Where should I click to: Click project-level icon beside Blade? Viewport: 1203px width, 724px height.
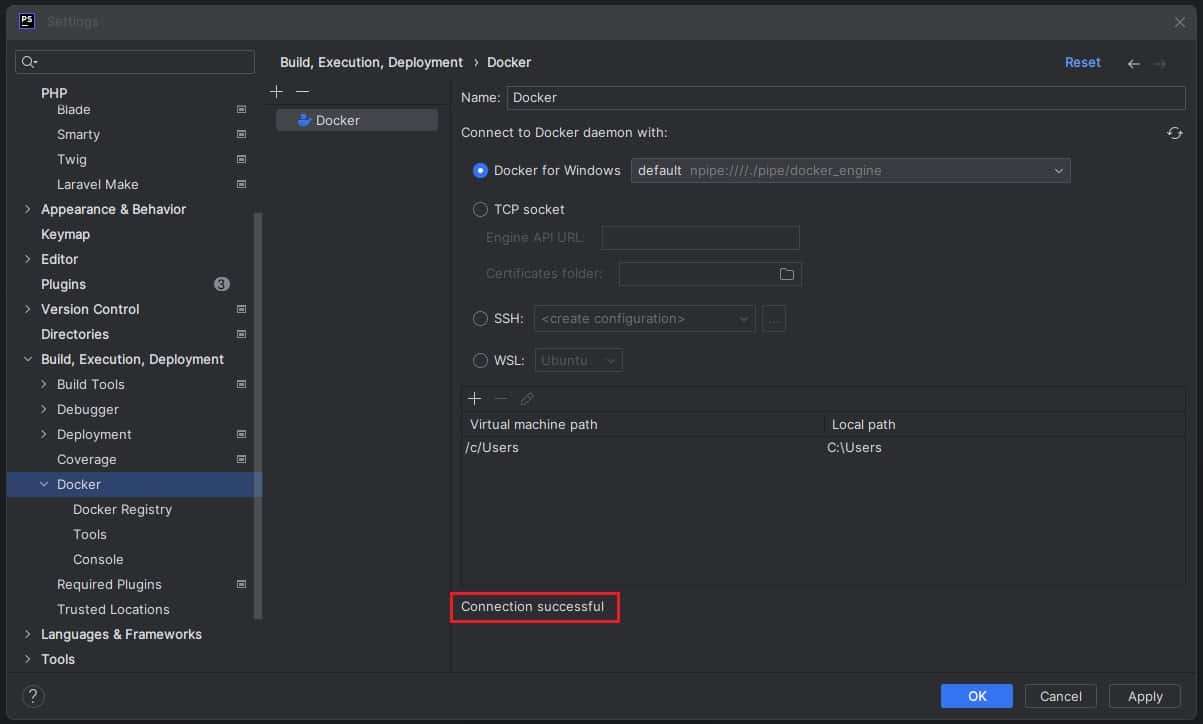[x=241, y=109]
